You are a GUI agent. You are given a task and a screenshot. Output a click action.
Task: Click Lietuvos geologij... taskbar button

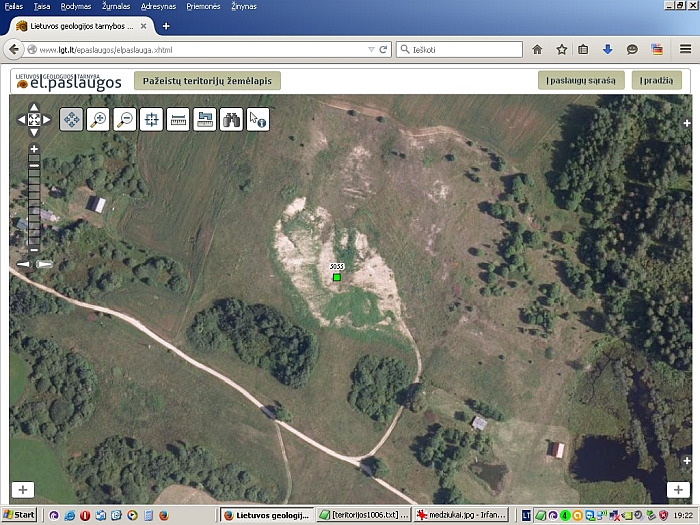coord(267,515)
